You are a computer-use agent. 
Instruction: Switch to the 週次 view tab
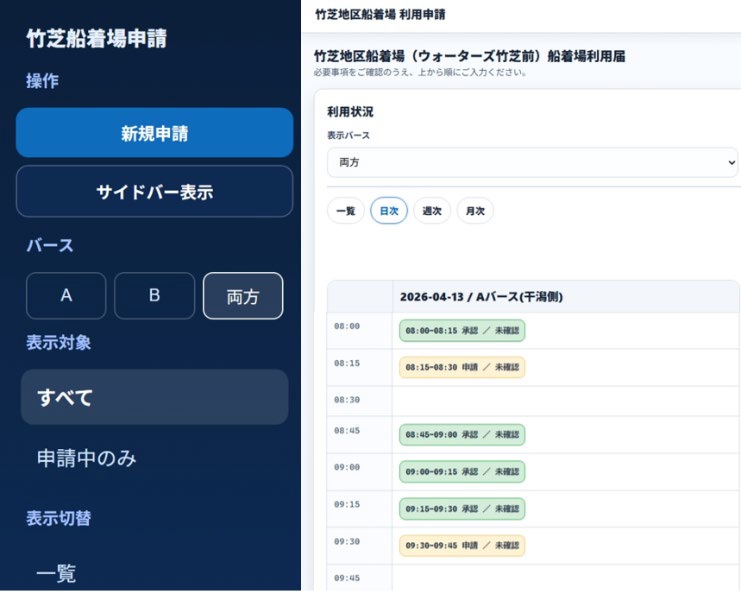(432, 211)
